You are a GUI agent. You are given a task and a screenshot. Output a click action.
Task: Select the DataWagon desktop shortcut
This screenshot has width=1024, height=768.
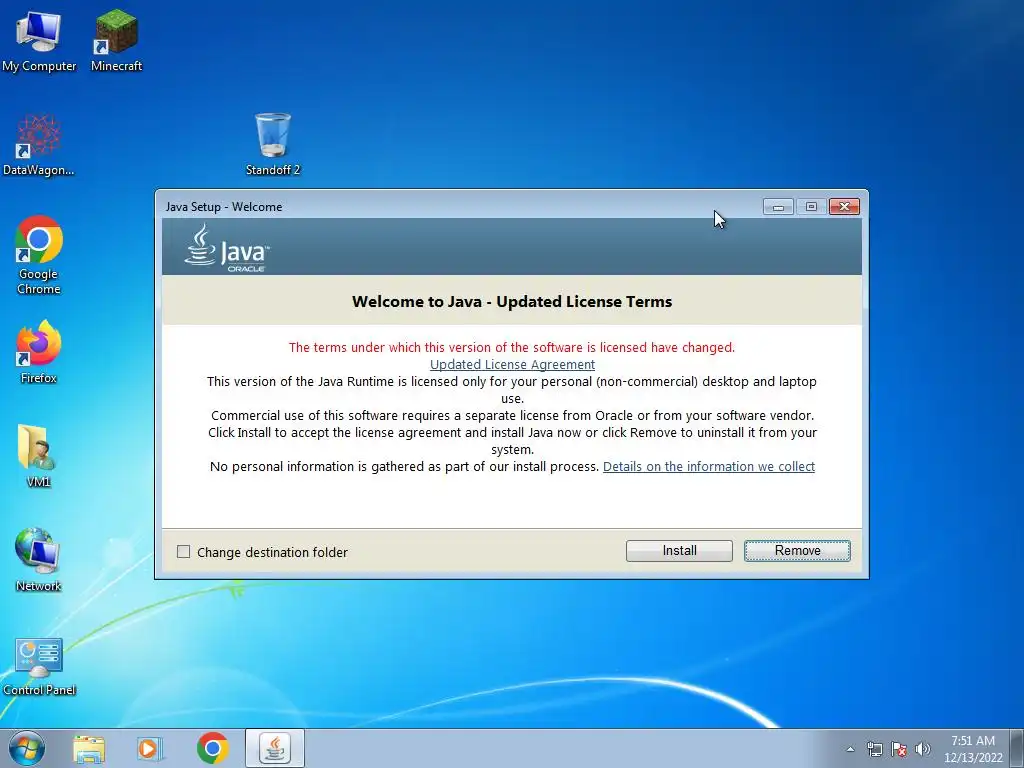[x=39, y=145]
